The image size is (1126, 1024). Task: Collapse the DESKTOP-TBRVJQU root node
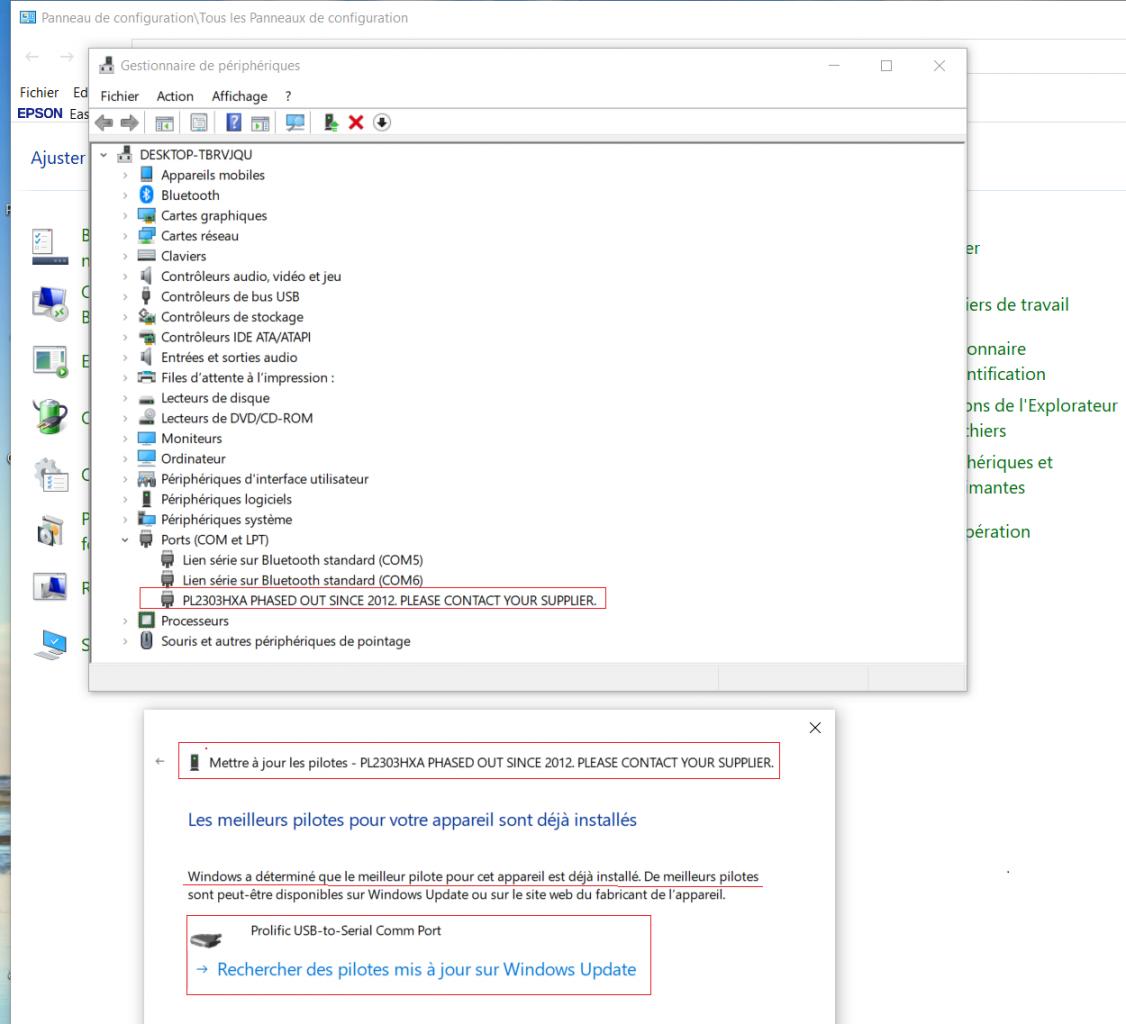point(103,154)
